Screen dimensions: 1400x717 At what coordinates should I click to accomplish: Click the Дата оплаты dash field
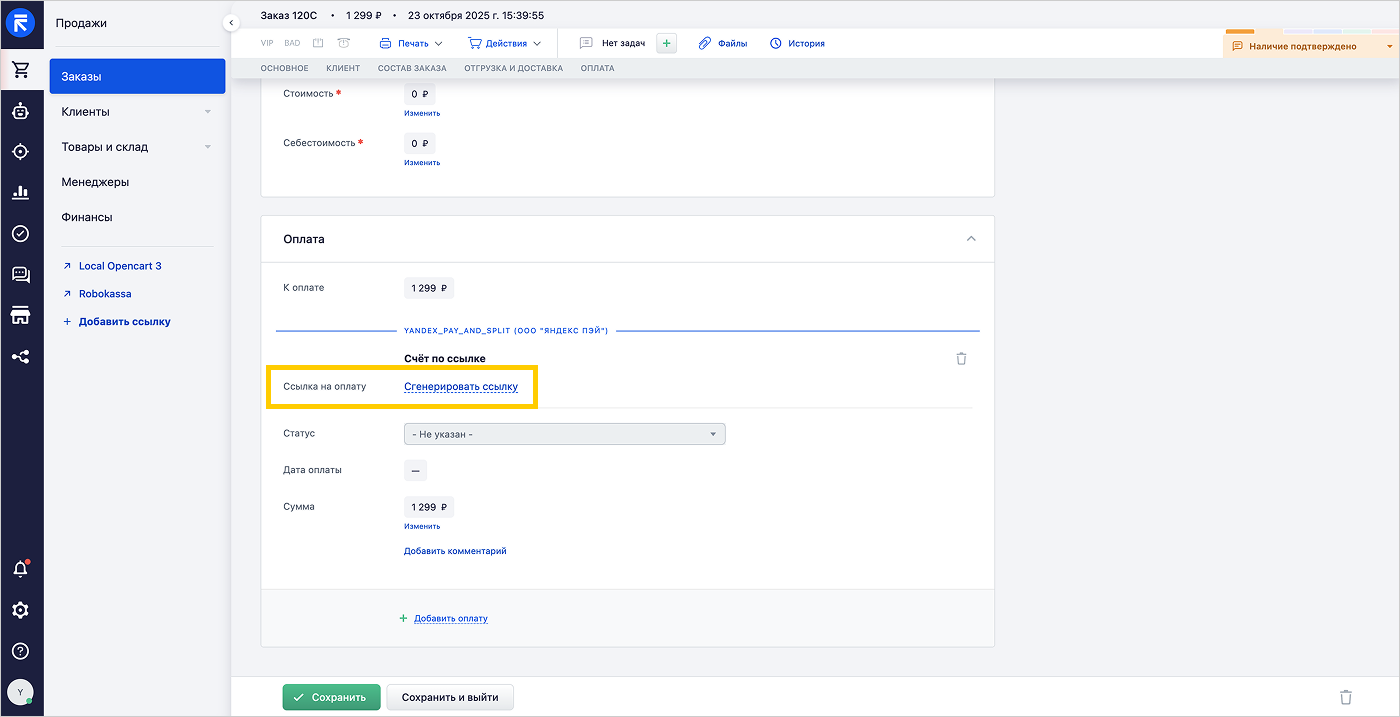[415, 470]
